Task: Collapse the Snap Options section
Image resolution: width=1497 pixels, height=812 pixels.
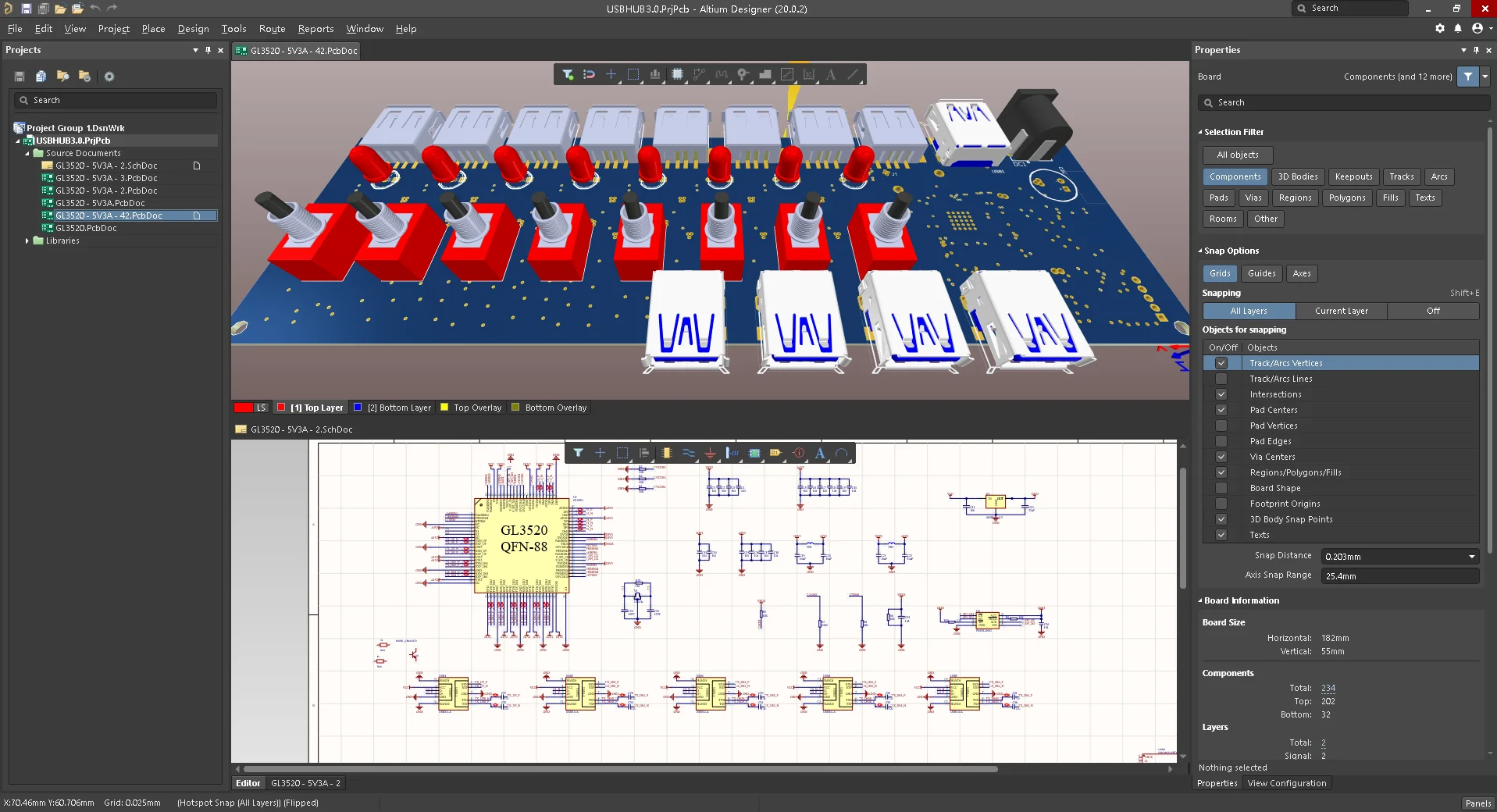Action: point(1200,251)
